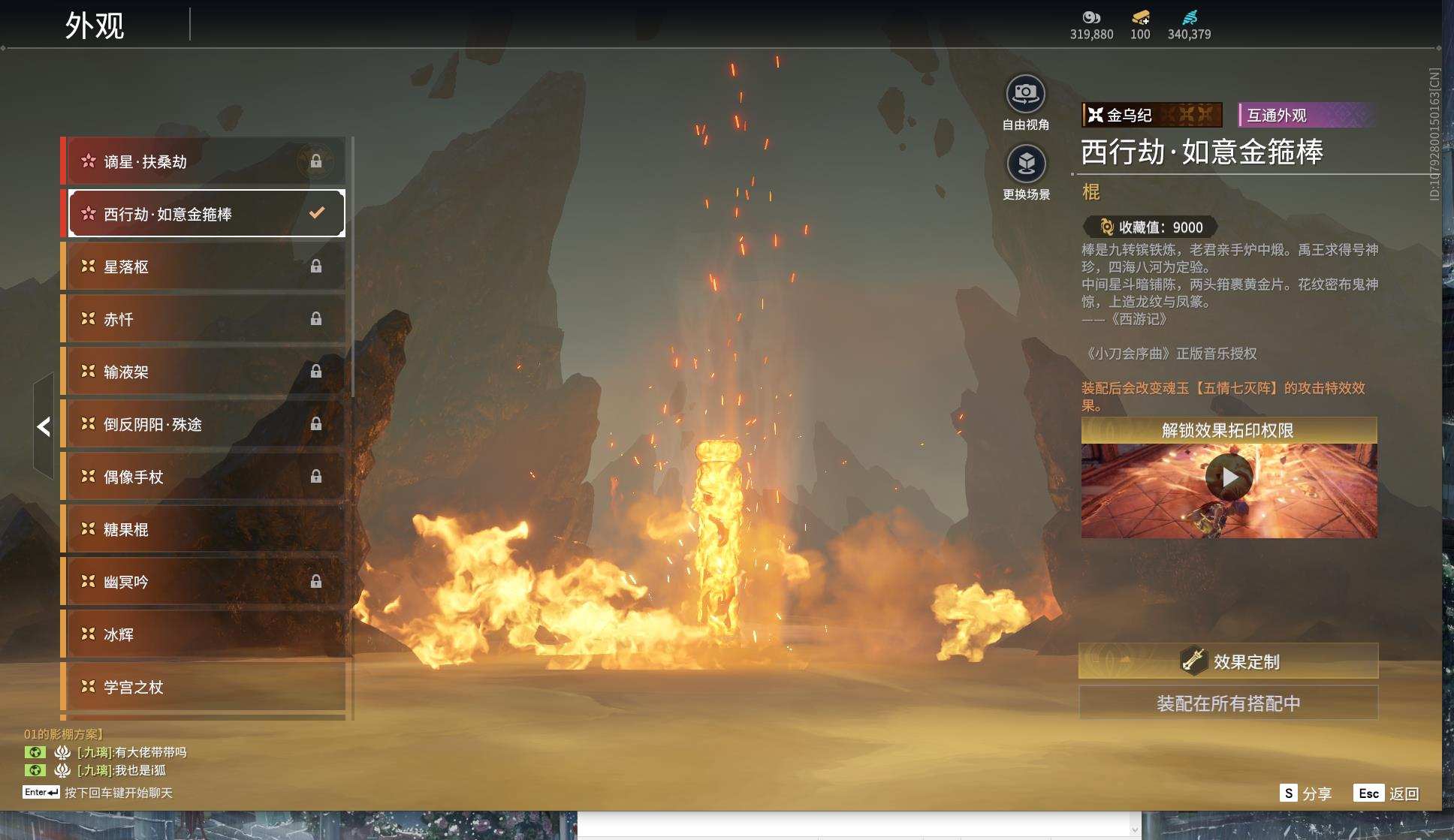Click the equipped checkmark on 西行劫·如意金箍棒
Screen dimensions: 1454x840
[317, 213]
